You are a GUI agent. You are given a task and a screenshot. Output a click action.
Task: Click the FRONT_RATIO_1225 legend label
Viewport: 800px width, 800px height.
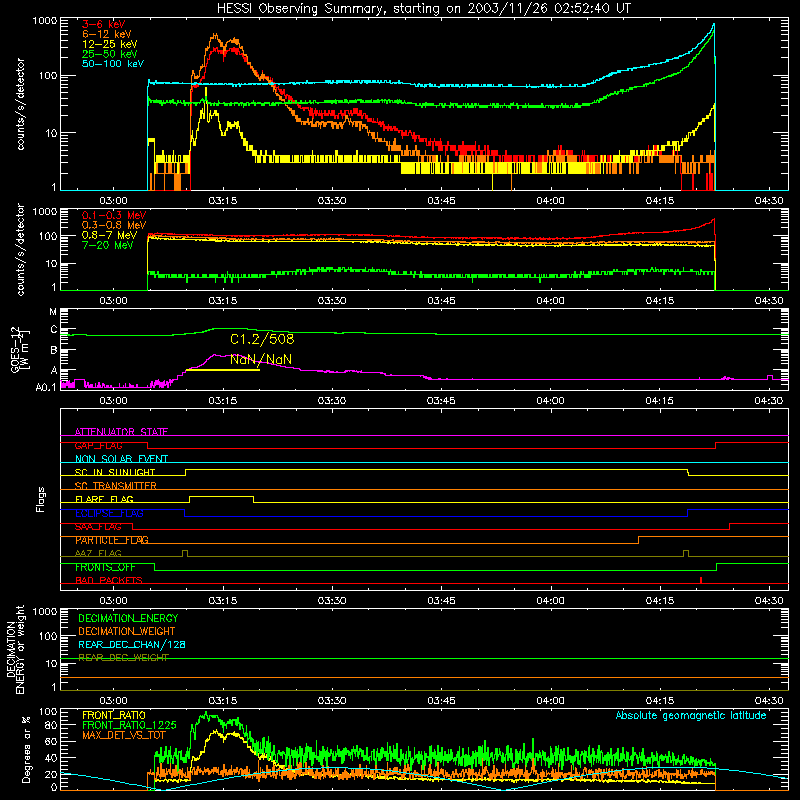(x=129, y=725)
